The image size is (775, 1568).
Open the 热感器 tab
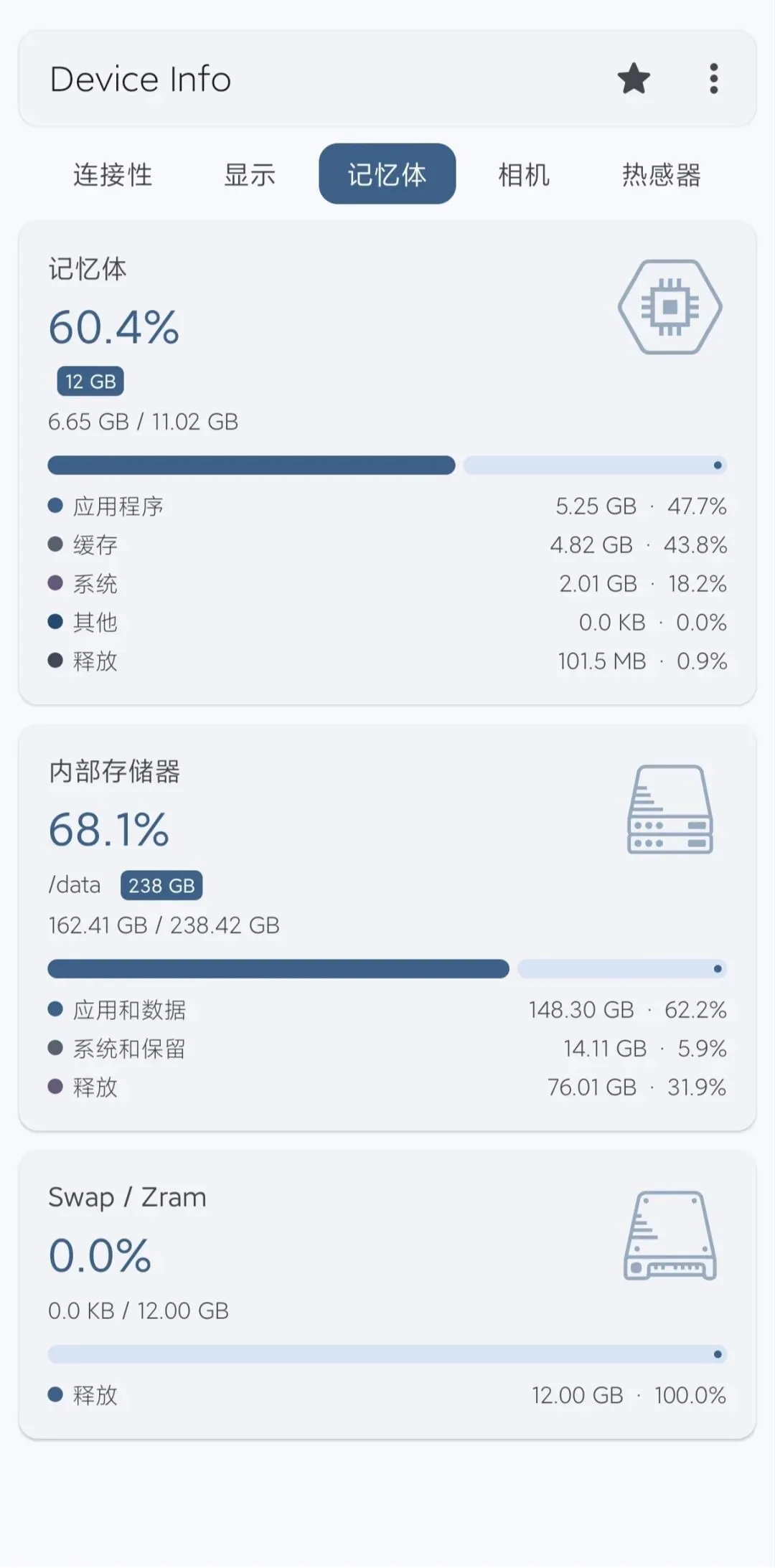click(662, 174)
